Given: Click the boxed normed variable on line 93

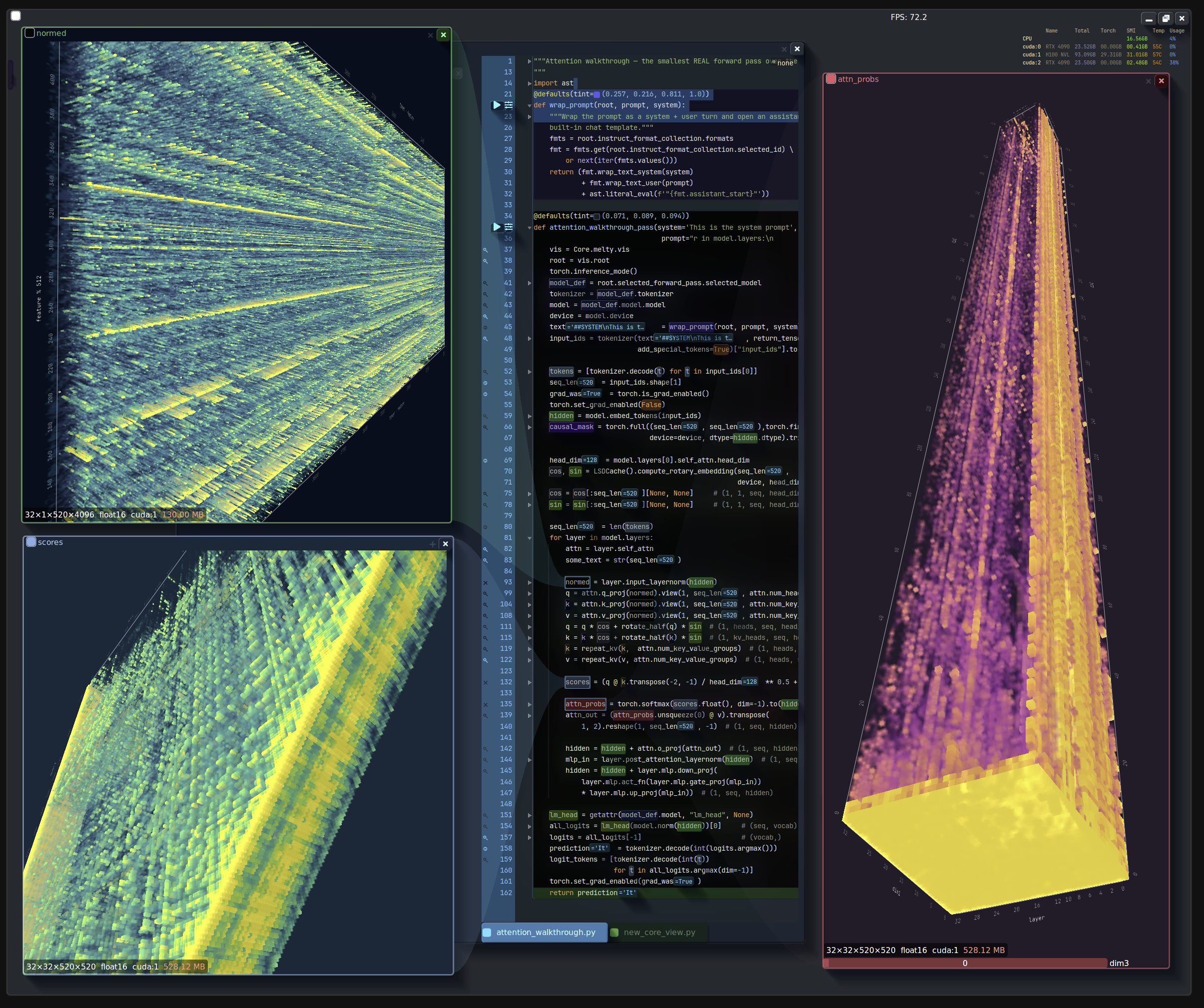Looking at the screenshot, I should click(x=578, y=582).
